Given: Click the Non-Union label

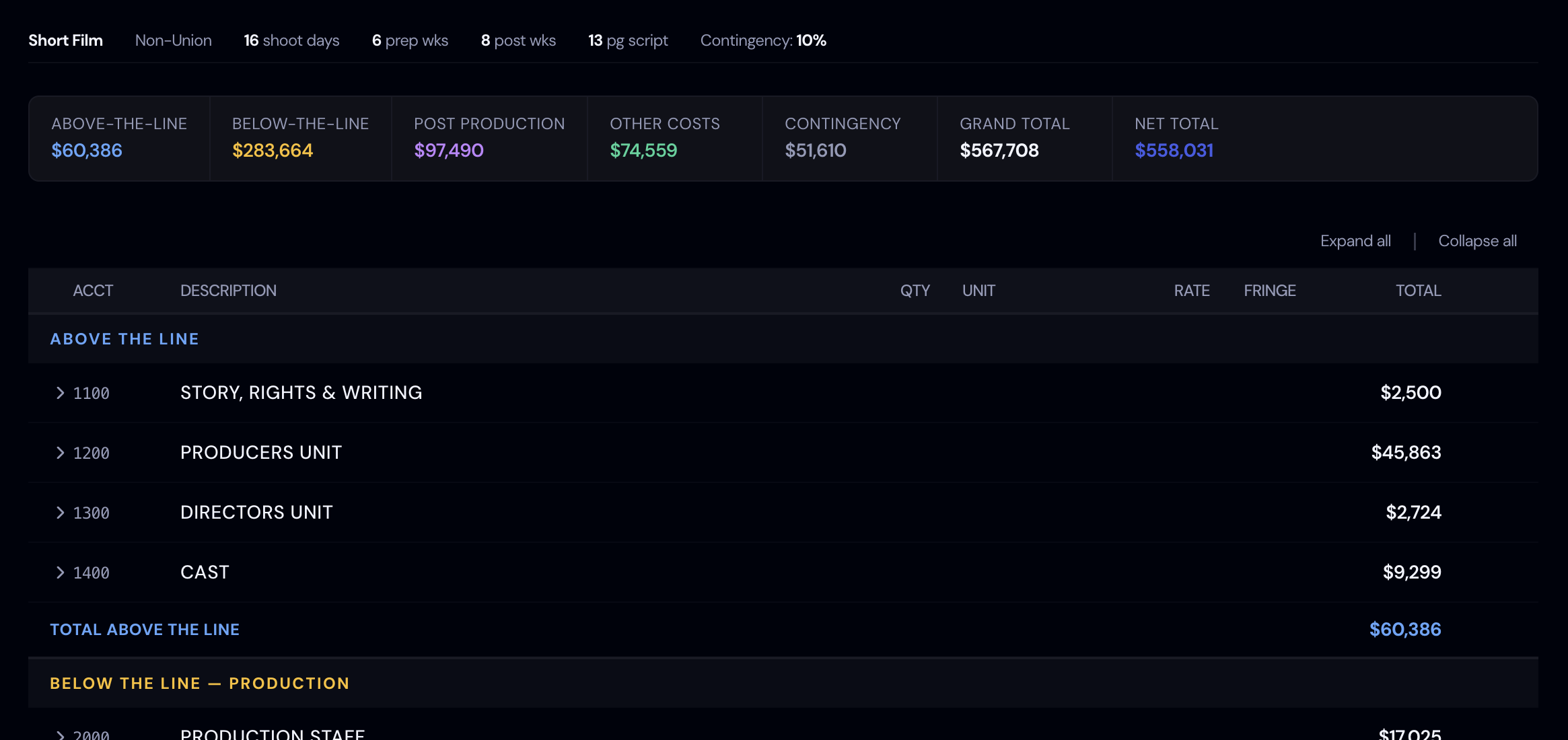Looking at the screenshot, I should coord(173,40).
